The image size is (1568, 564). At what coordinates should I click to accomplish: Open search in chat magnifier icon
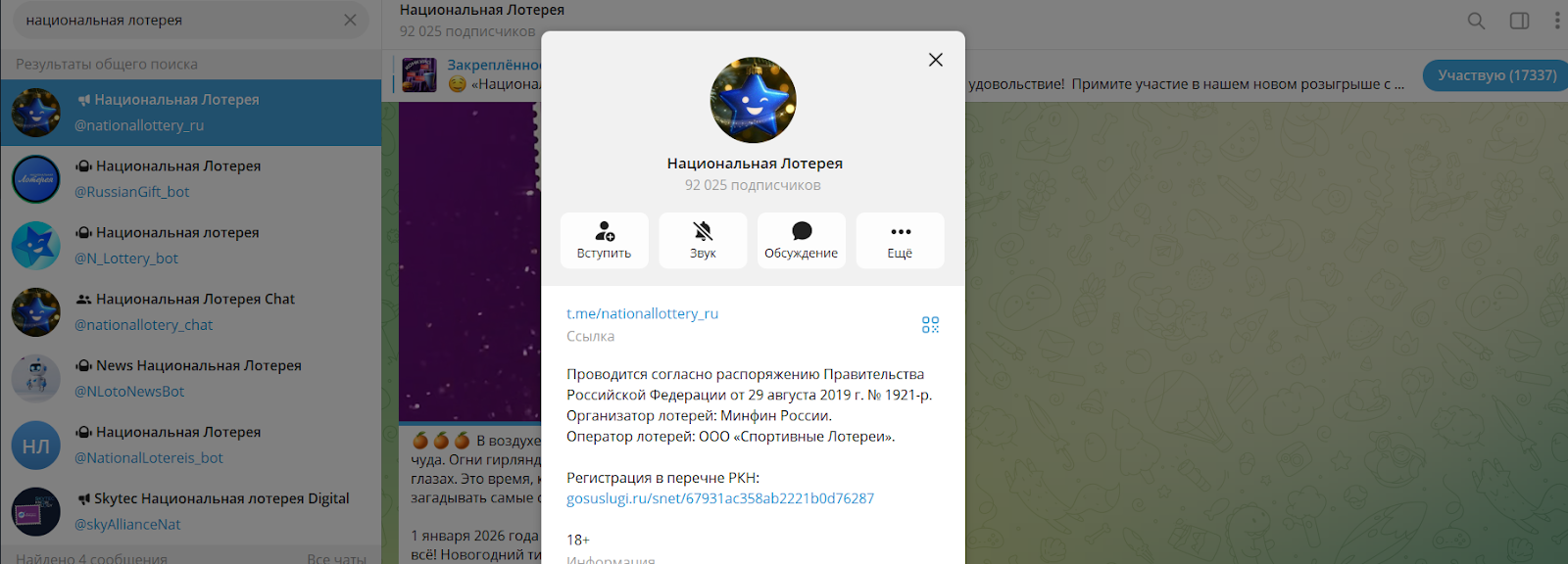1476,21
